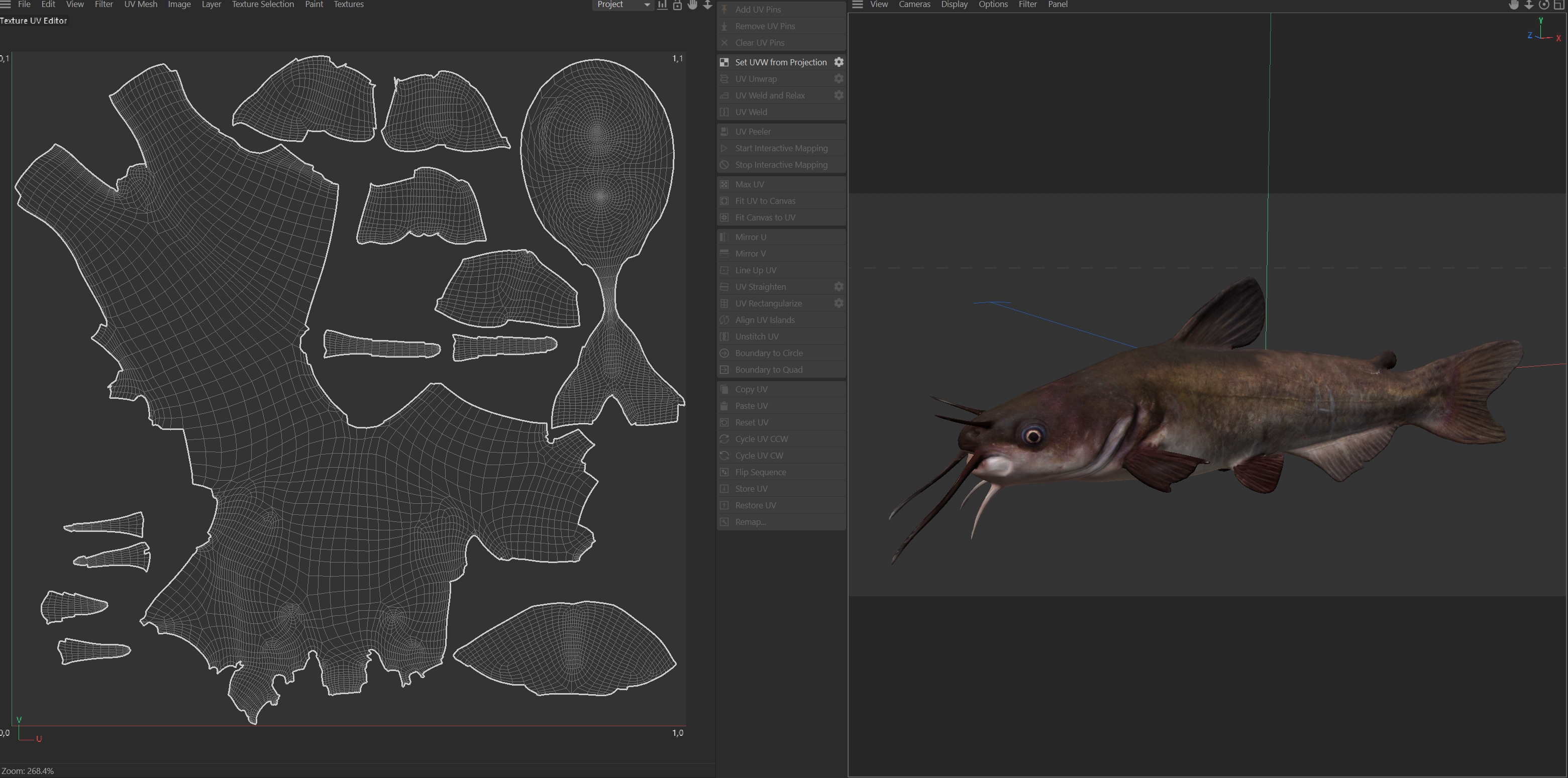The height and width of the screenshot is (778, 1568).
Task: Open the Texture Selection menu
Action: [262, 4]
